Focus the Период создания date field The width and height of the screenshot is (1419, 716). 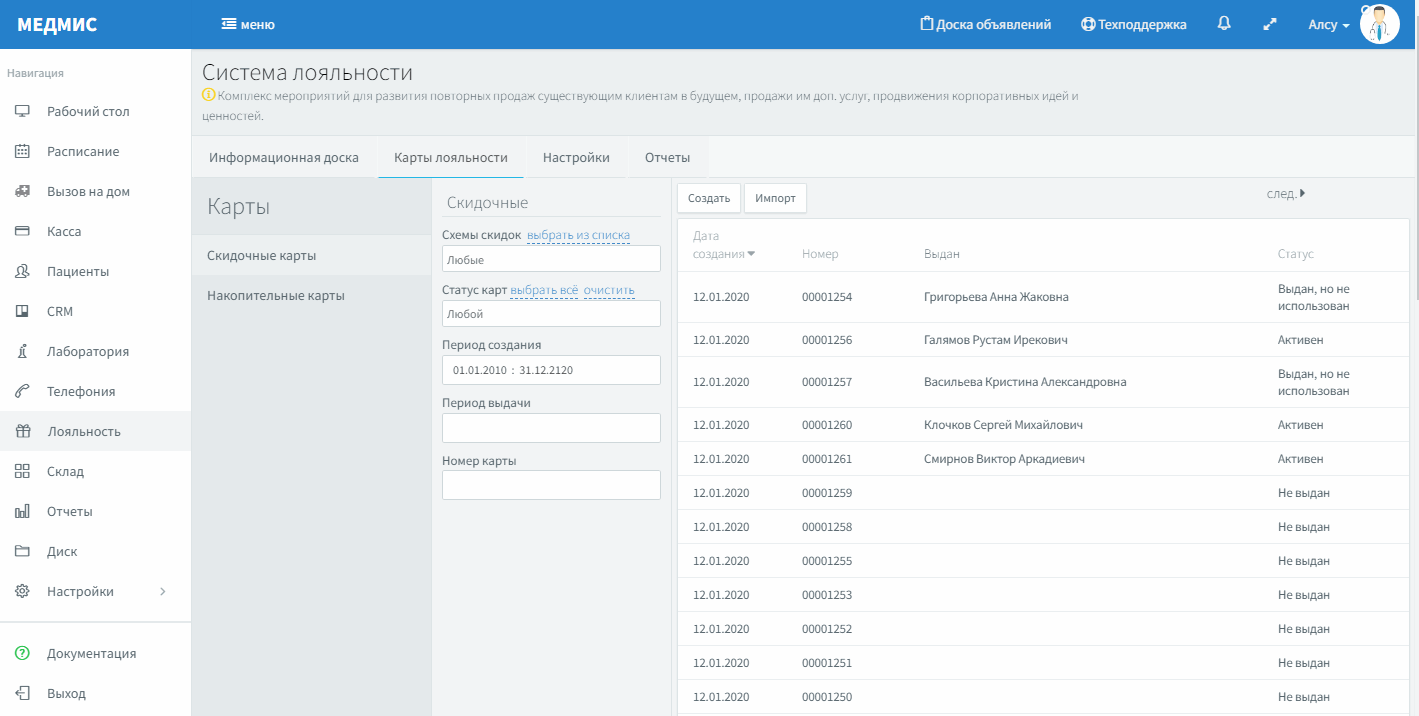click(551, 370)
